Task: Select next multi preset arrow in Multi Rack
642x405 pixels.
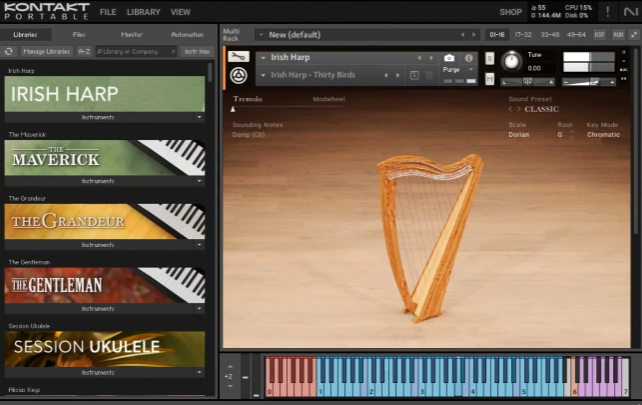Action: pos(474,35)
